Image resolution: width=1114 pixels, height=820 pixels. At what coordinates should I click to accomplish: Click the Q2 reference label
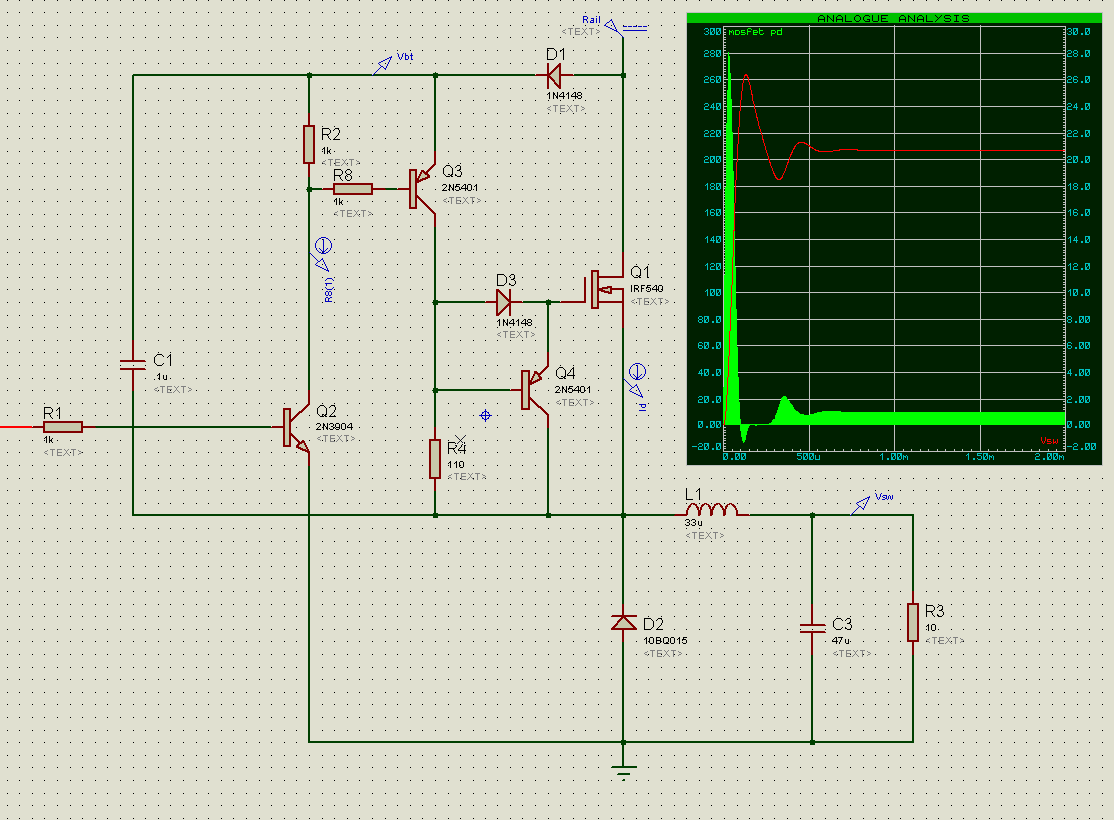point(326,411)
